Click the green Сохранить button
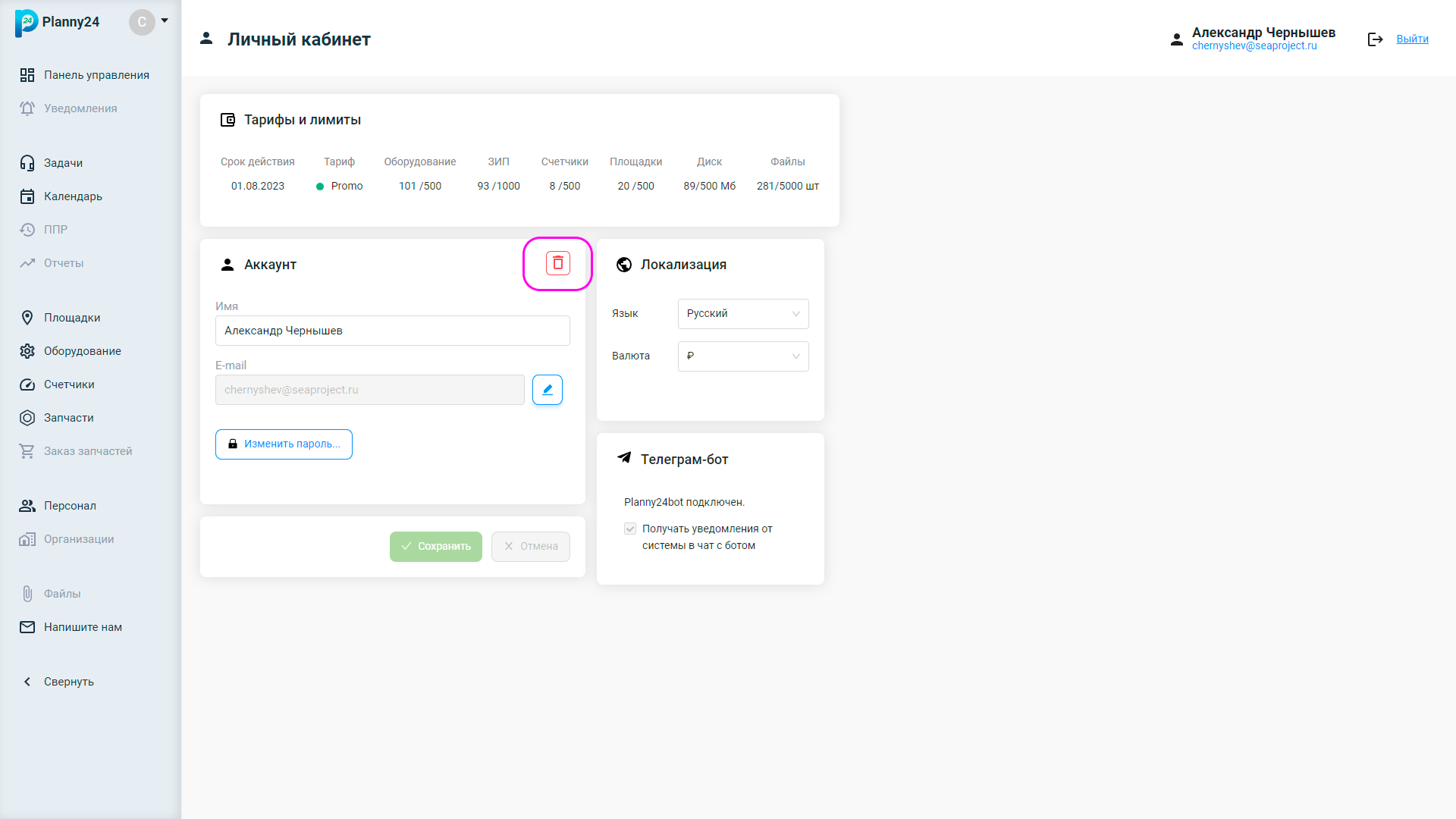 pyautogui.click(x=436, y=547)
